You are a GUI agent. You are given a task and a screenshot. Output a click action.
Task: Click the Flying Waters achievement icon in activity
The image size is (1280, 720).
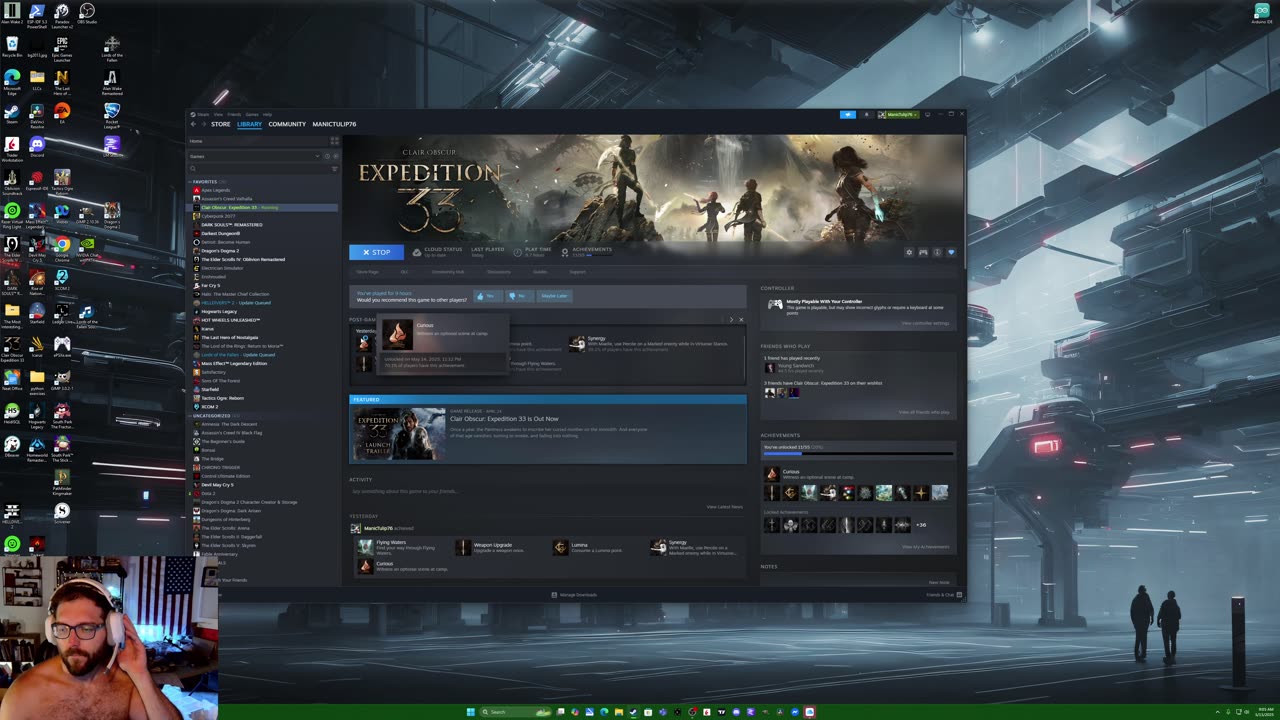[365, 547]
